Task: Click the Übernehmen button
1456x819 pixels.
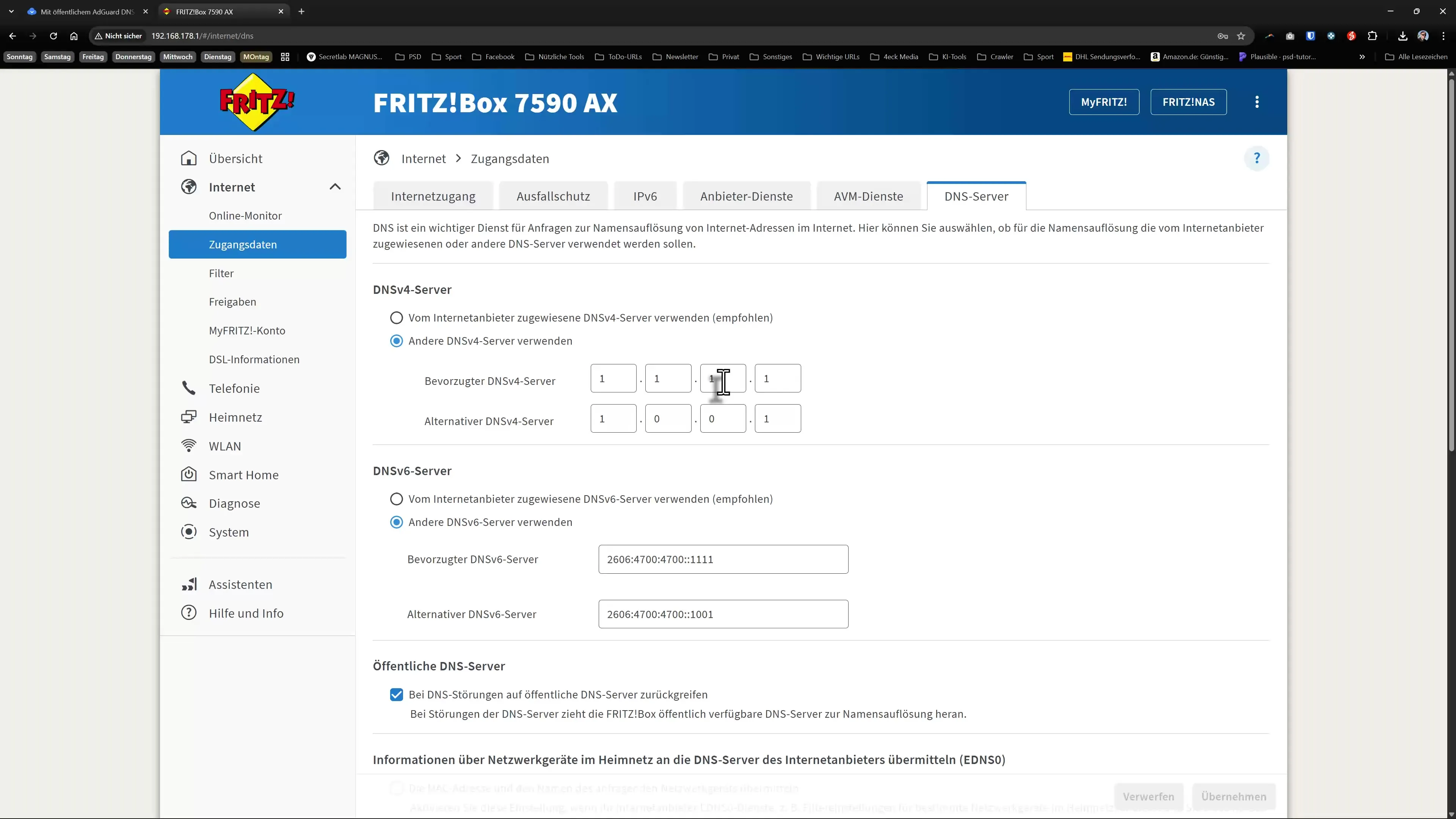Action: point(1234,796)
